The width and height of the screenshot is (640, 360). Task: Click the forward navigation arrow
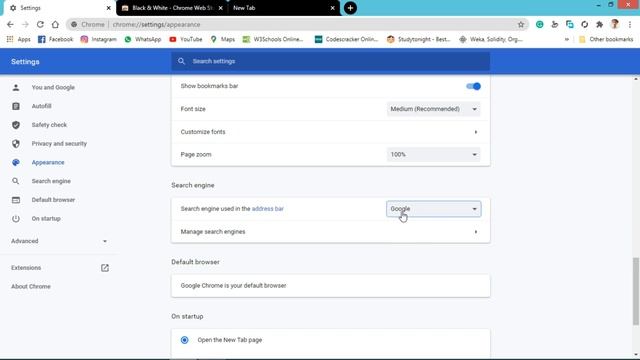pos(25,24)
